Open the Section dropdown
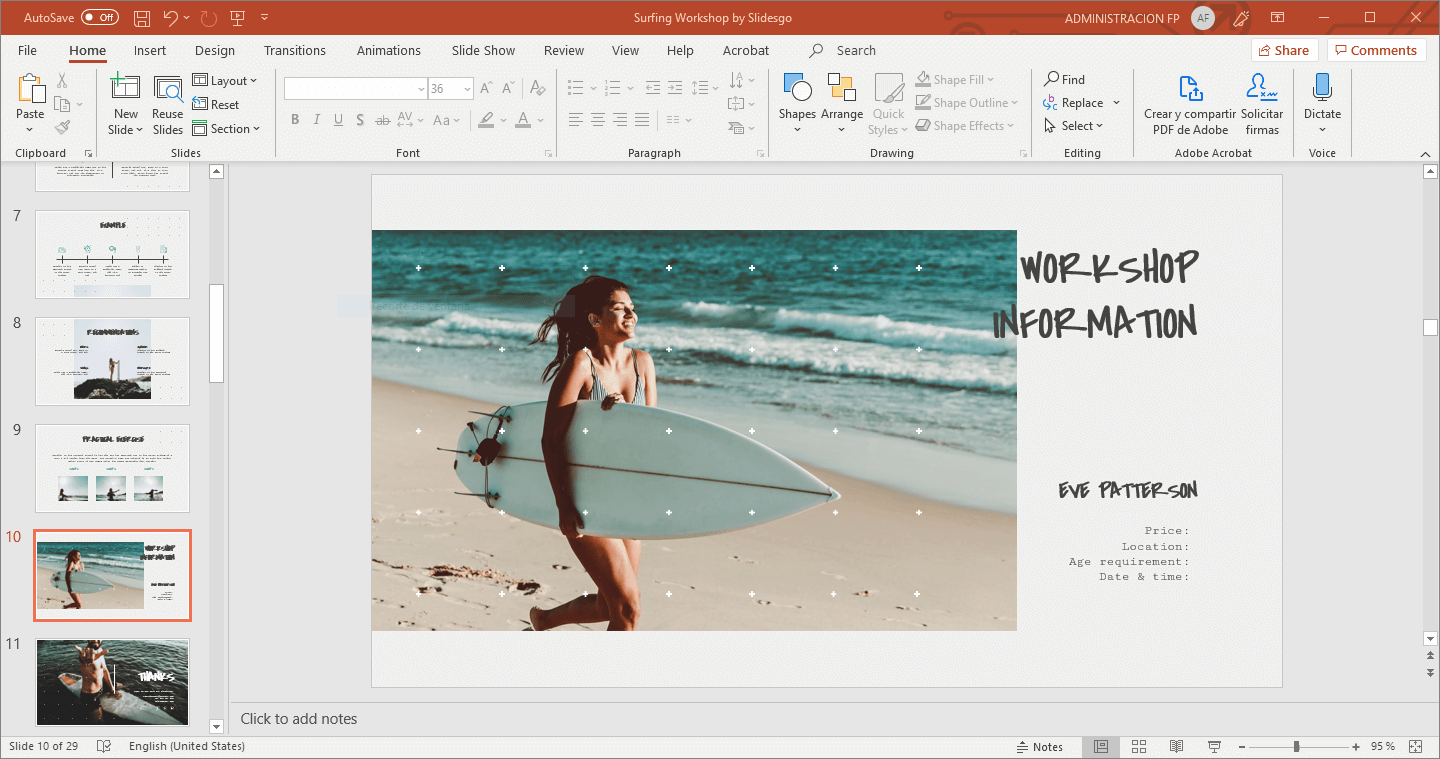The height and width of the screenshot is (759, 1440). (226, 129)
